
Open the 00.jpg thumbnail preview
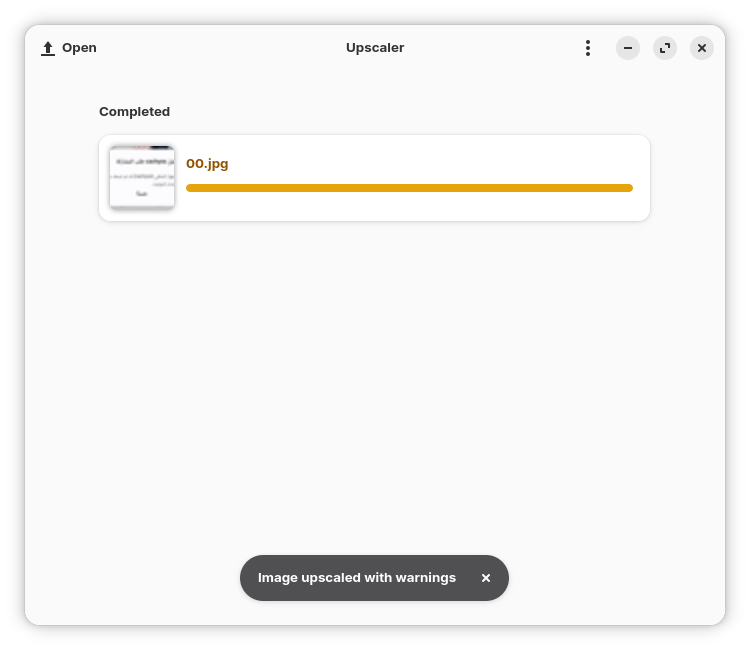point(142,178)
